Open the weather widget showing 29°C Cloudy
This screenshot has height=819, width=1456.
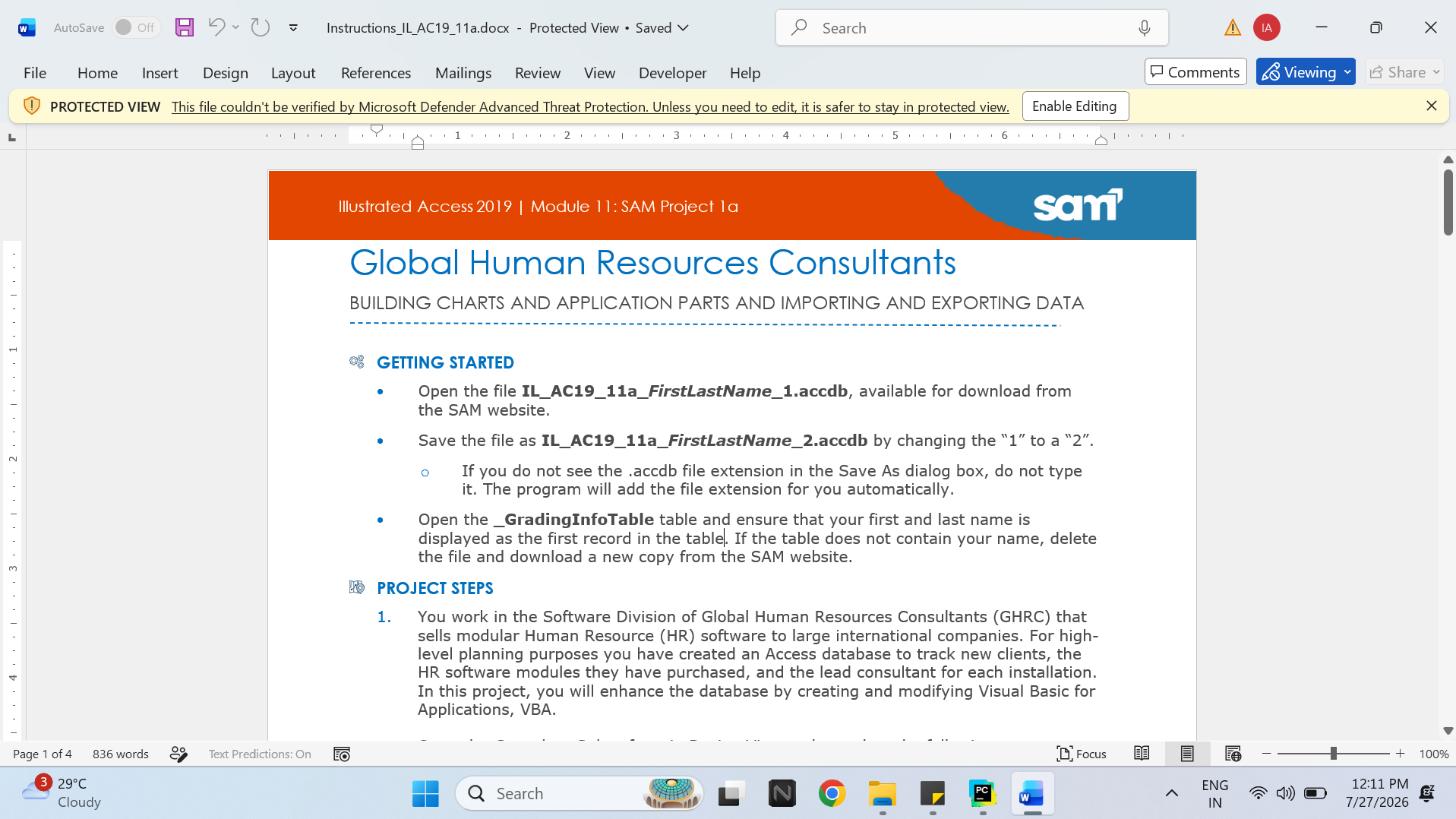(x=62, y=793)
